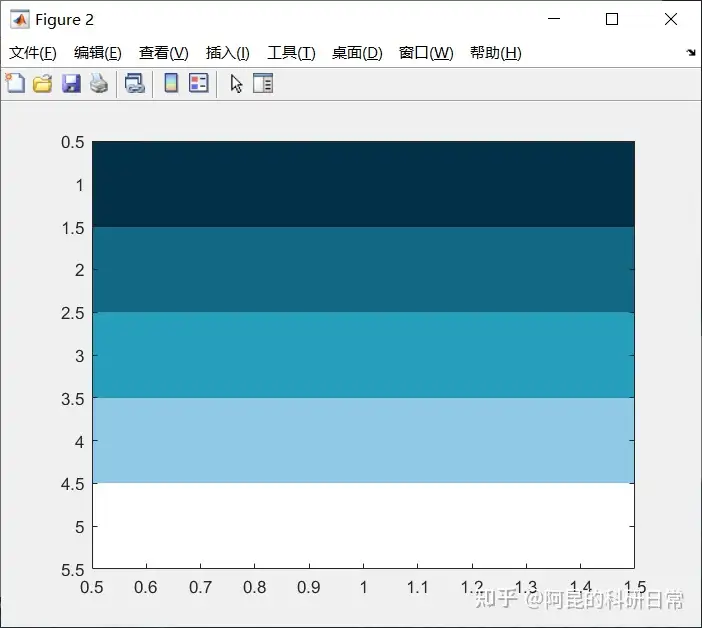This screenshot has width=702, height=628.
Task: Click the white color band at bottom
Action: pos(363,525)
